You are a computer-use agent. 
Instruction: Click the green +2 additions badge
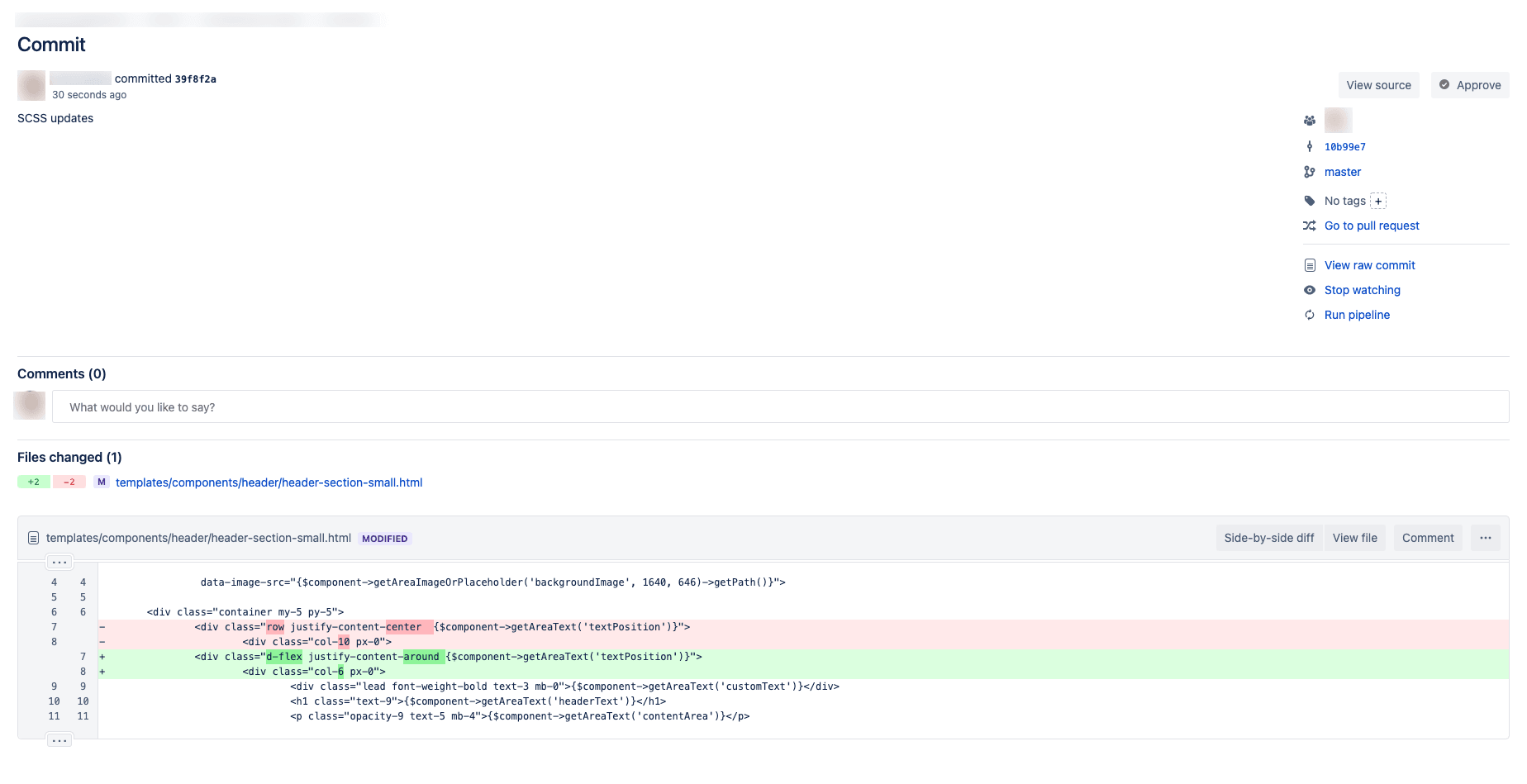33,482
